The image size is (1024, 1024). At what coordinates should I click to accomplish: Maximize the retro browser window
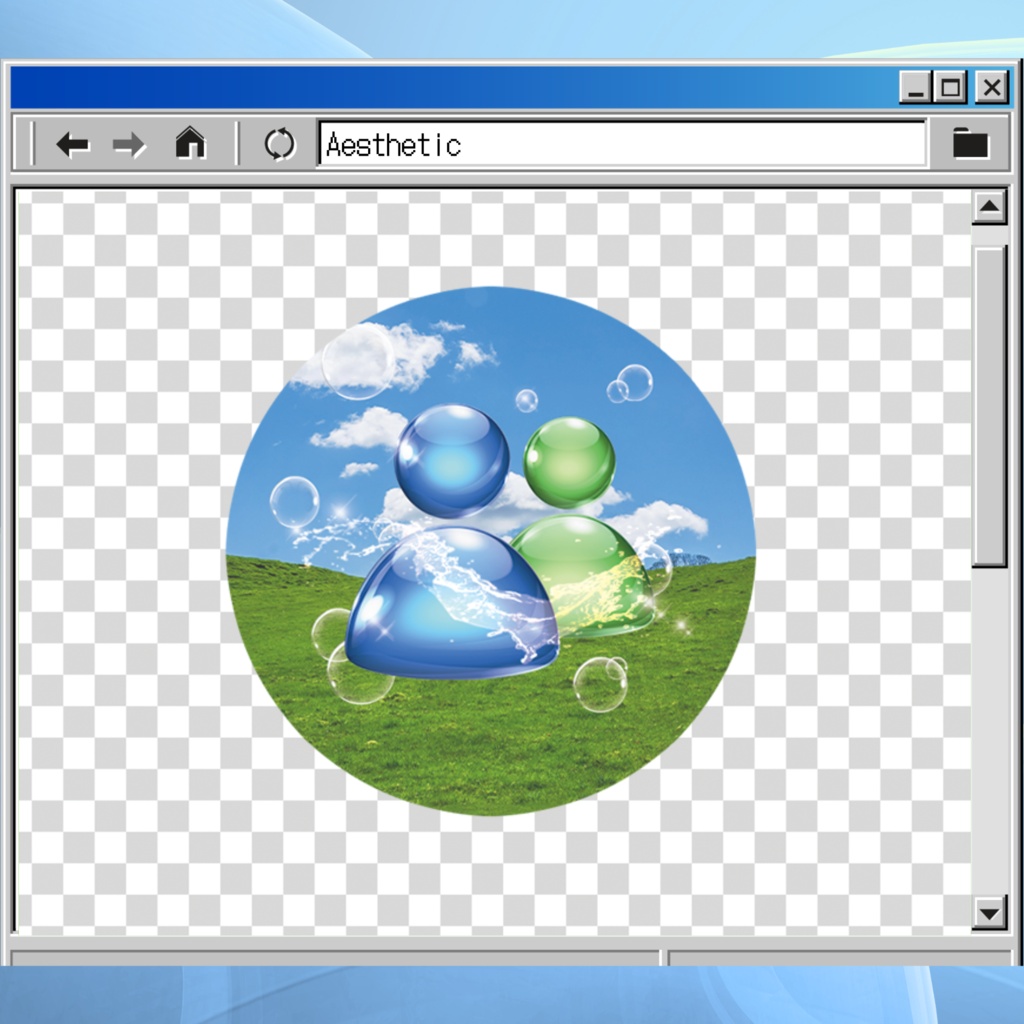pyautogui.click(x=951, y=87)
